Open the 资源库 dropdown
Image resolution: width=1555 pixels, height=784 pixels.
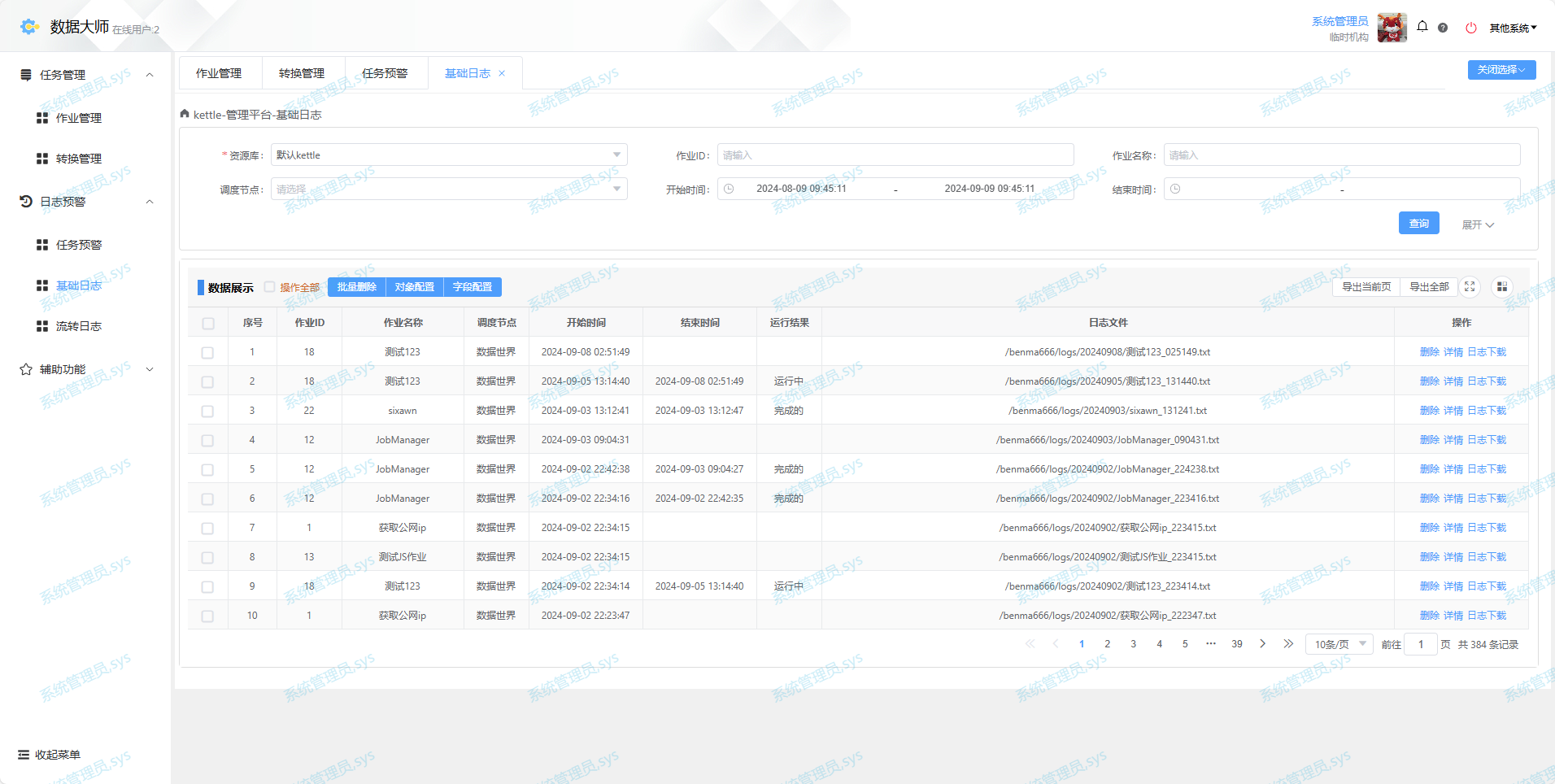449,155
